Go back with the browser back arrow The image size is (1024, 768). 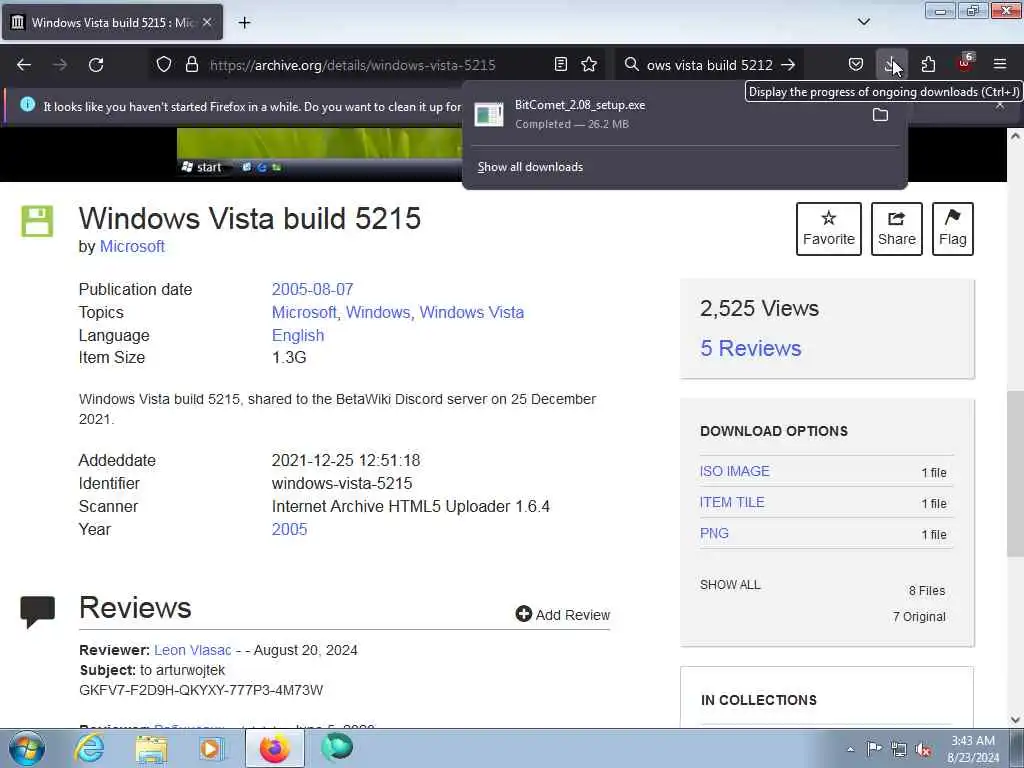pyautogui.click(x=24, y=65)
